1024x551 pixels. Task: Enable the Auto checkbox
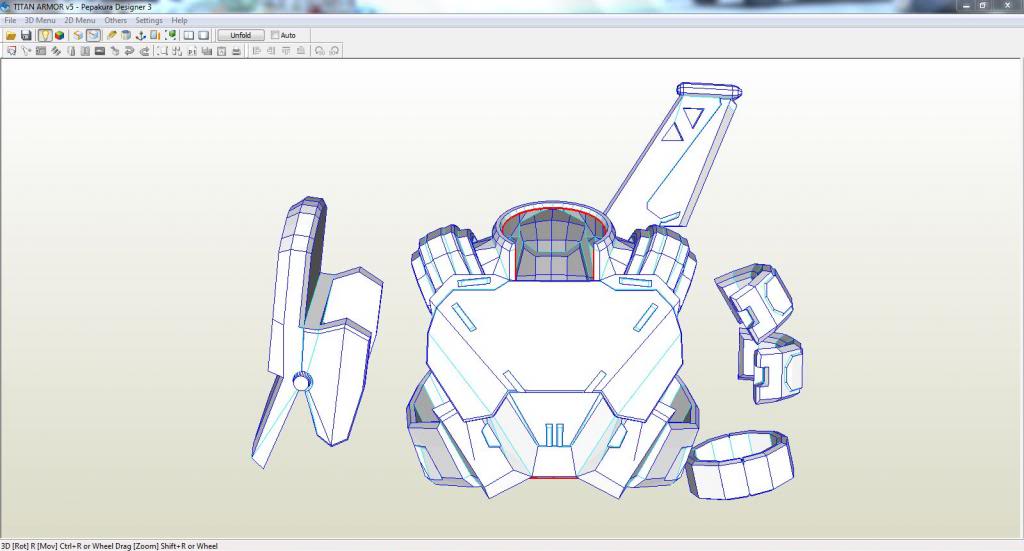tap(275, 35)
